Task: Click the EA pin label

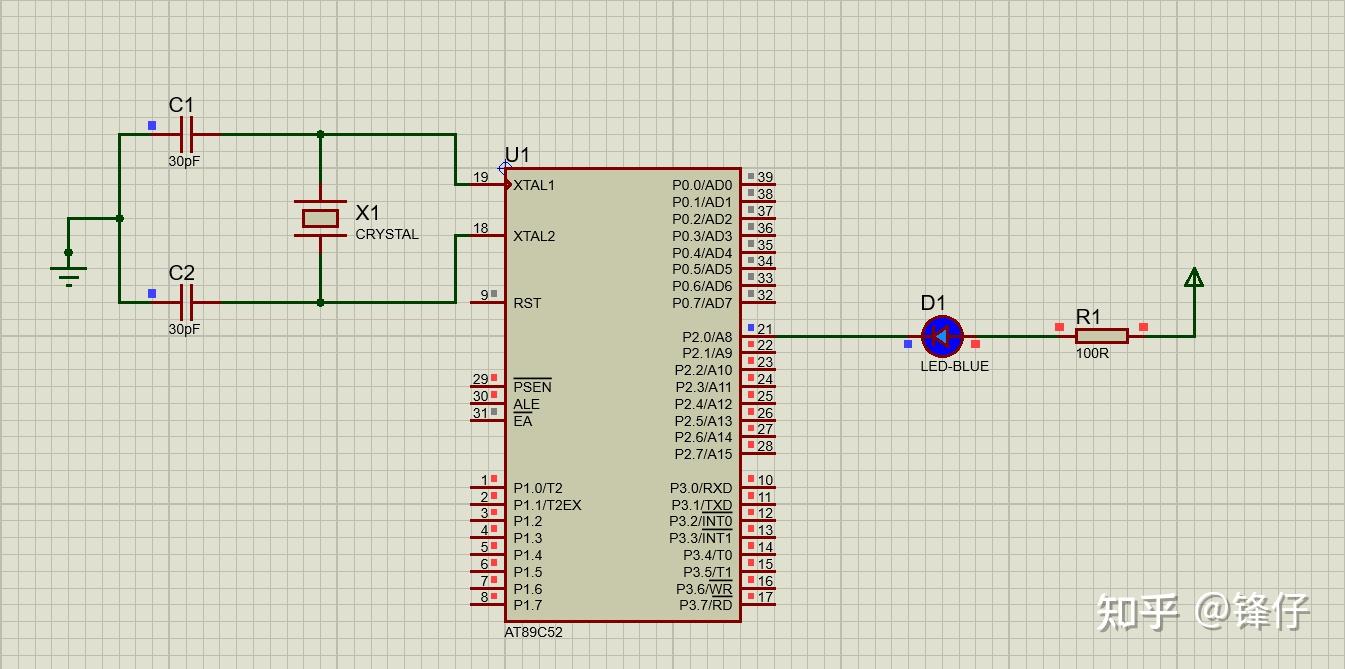Action: [523, 421]
